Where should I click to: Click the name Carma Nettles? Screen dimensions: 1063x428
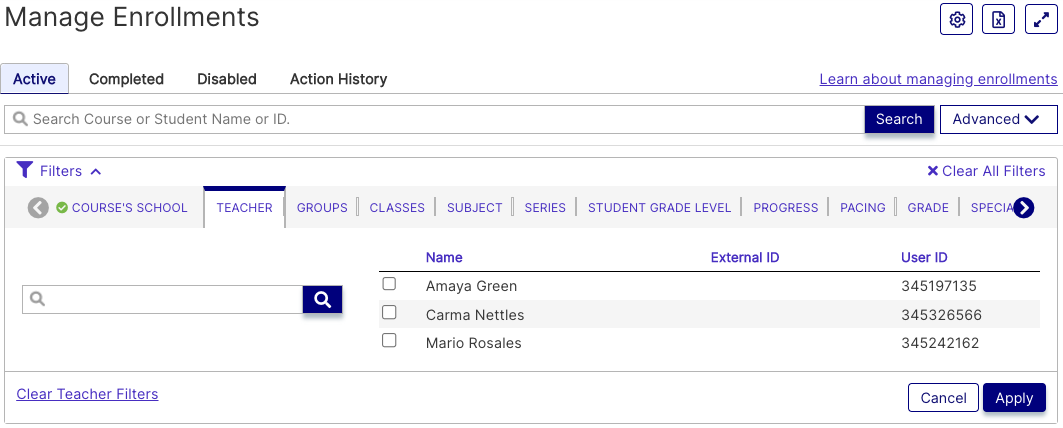[x=475, y=315]
